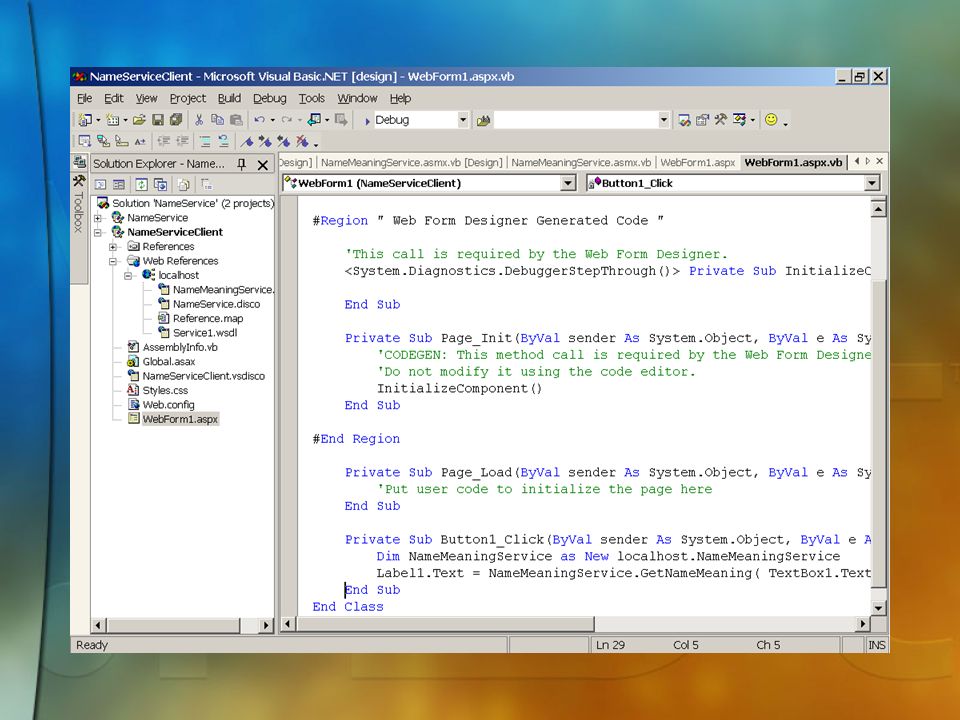Open the auto-hidden Toolbox side tab
960x720 pixels.
[79, 206]
